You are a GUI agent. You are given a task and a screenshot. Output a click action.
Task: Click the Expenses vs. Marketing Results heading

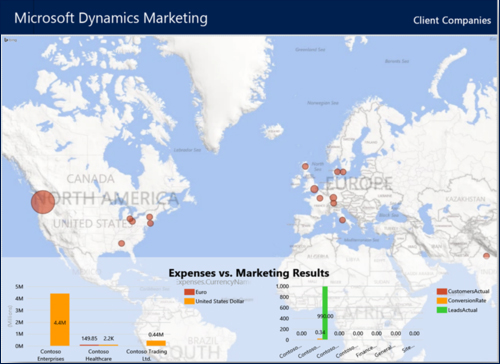[x=249, y=273]
